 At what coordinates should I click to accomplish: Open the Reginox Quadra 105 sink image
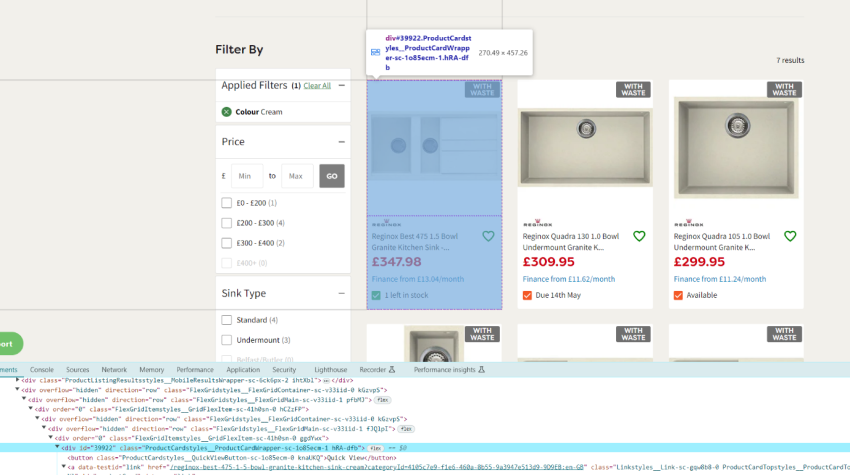click(736, 147)
